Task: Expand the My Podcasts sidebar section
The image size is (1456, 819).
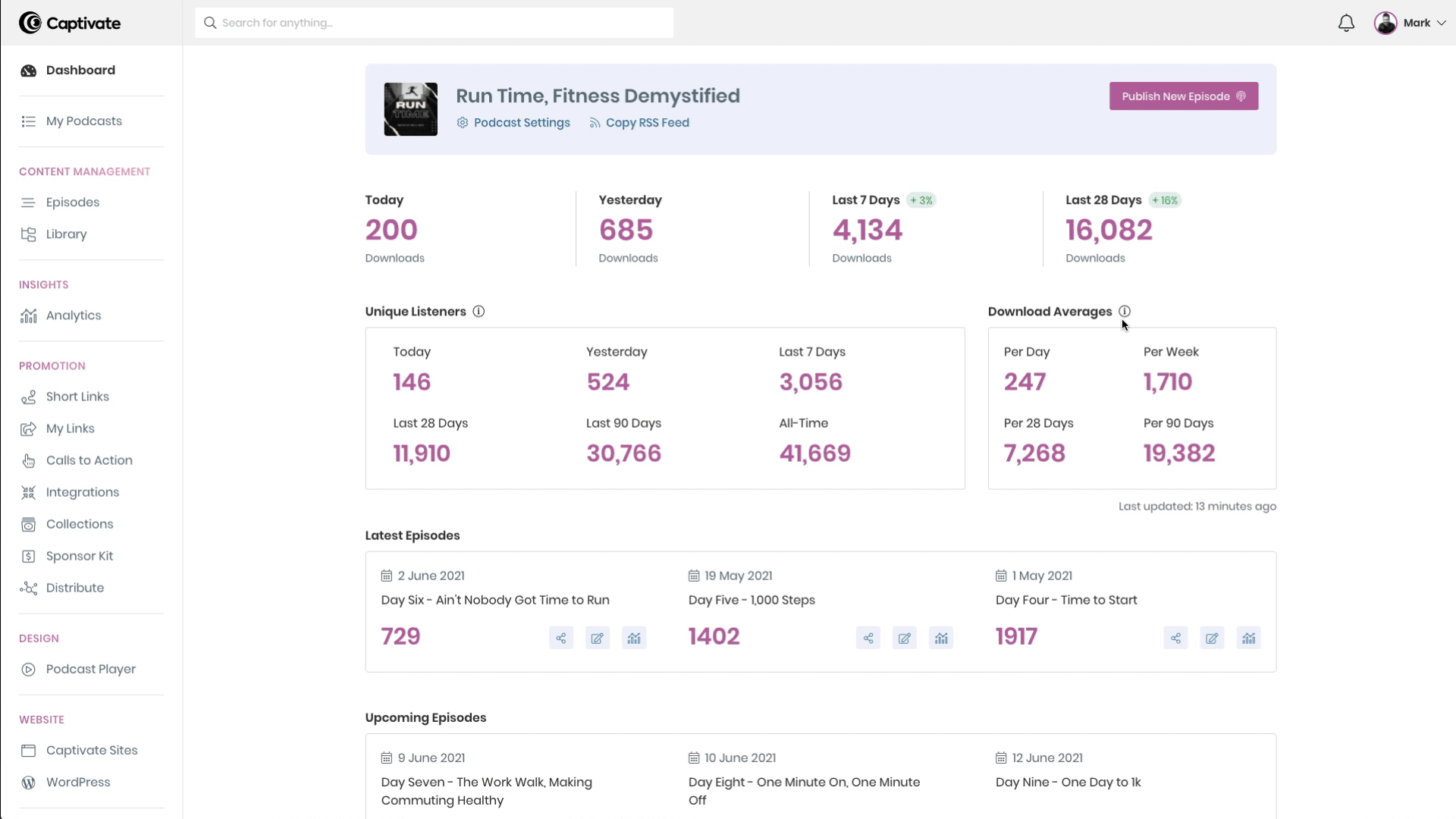Action: (x=83, y=120)
